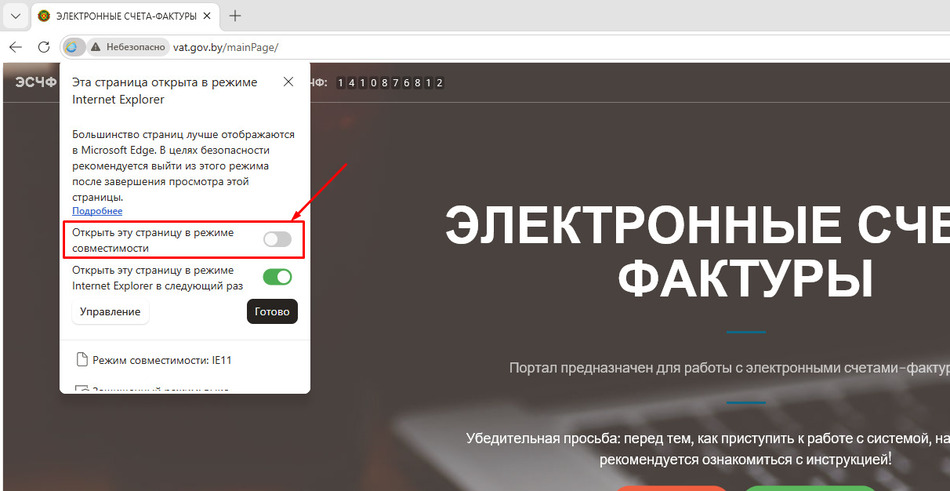
Task: Reload the page with refresh icon
Action: pyautogui.click(x=44, y=47)
